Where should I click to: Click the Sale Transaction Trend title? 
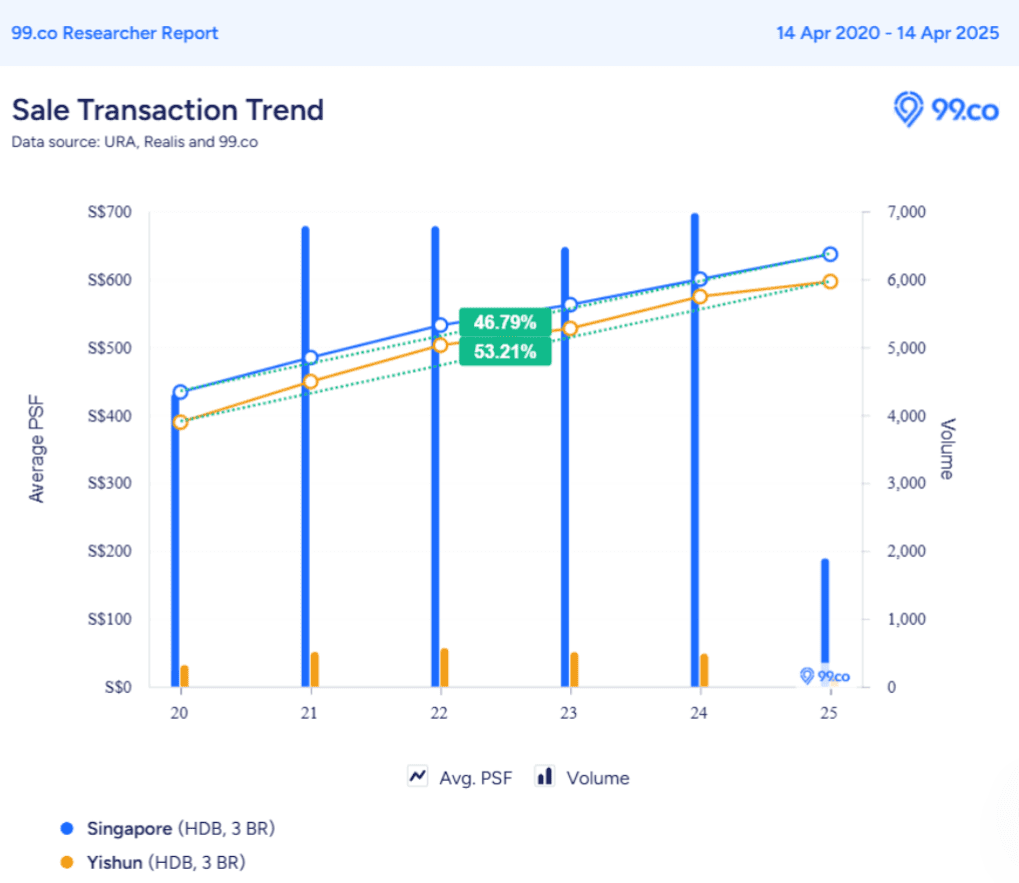pos(168,109)
